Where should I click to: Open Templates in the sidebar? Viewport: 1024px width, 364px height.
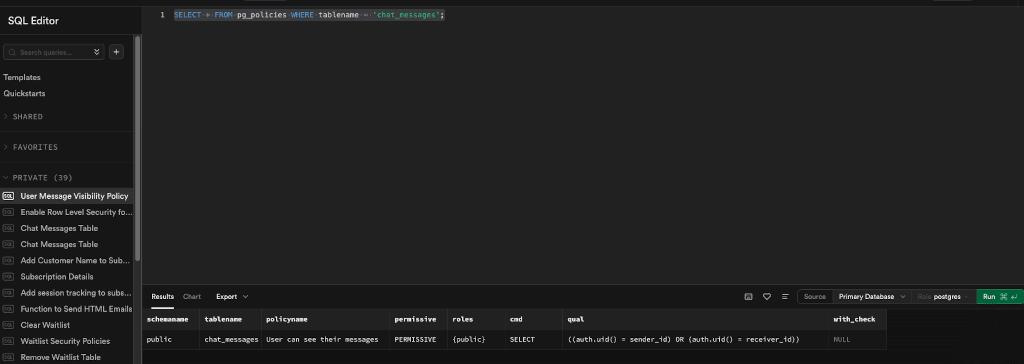22,77
